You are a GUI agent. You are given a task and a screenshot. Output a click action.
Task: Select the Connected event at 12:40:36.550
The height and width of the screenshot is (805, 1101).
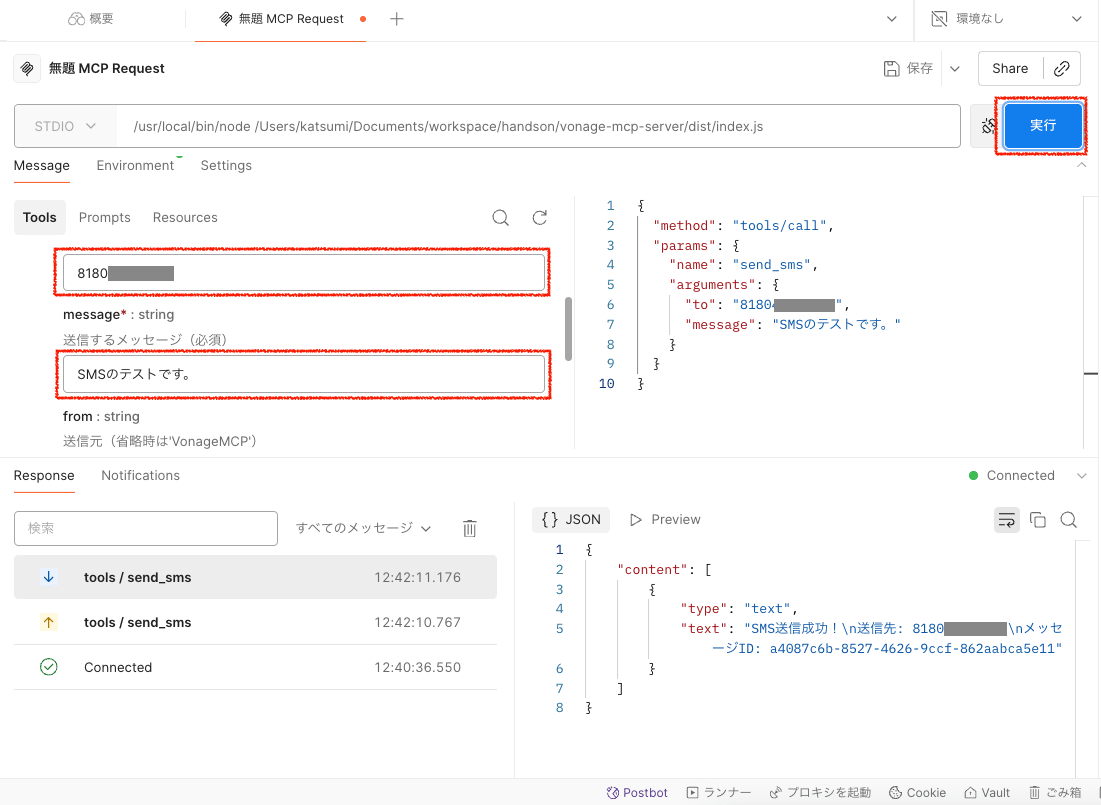click(256, 667)
